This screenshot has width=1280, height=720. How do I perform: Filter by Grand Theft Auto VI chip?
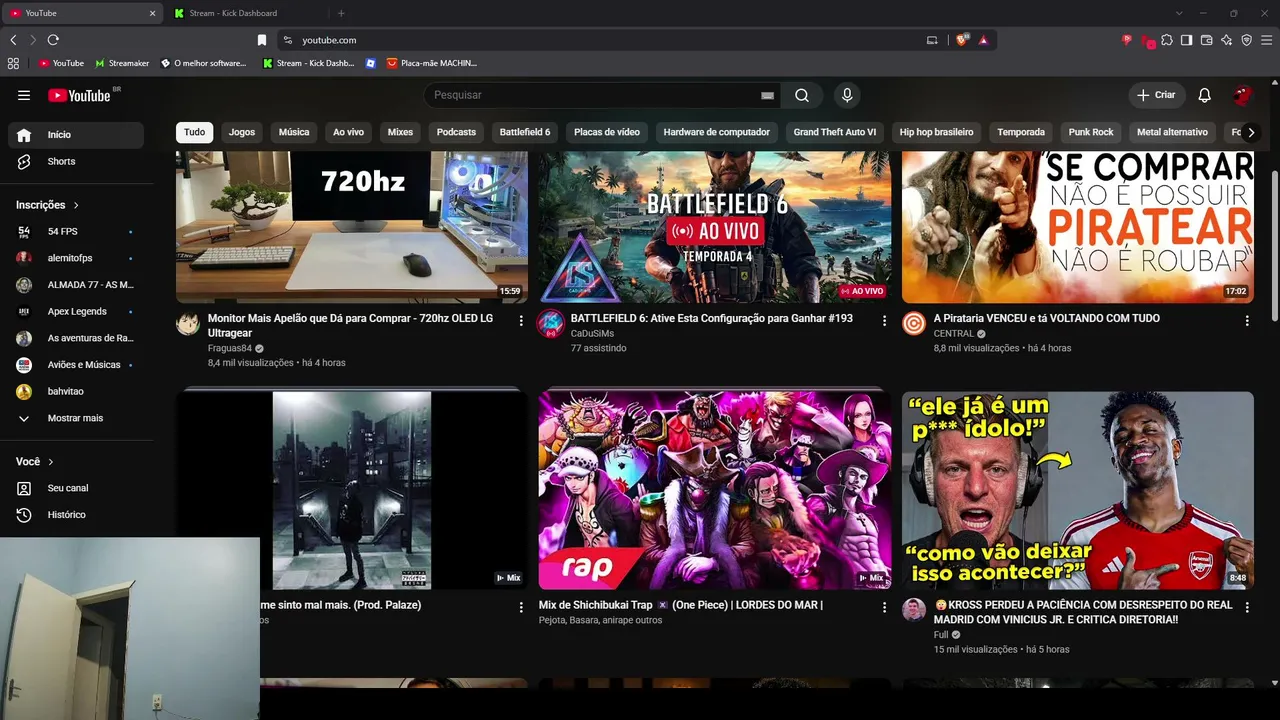[x=835, y=132]
